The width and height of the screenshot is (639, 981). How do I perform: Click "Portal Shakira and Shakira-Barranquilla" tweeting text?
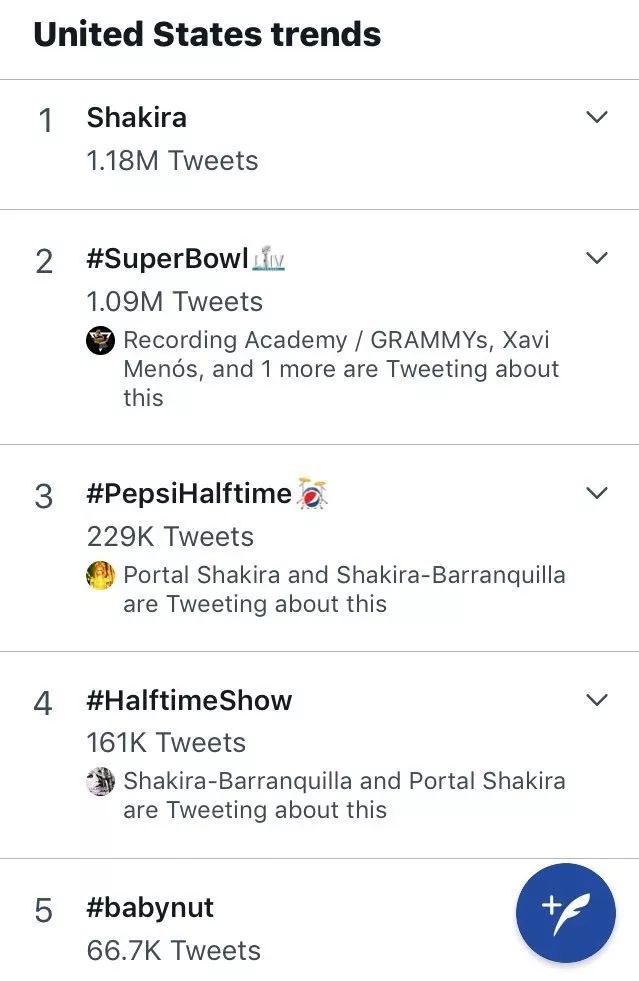[344, 576]
